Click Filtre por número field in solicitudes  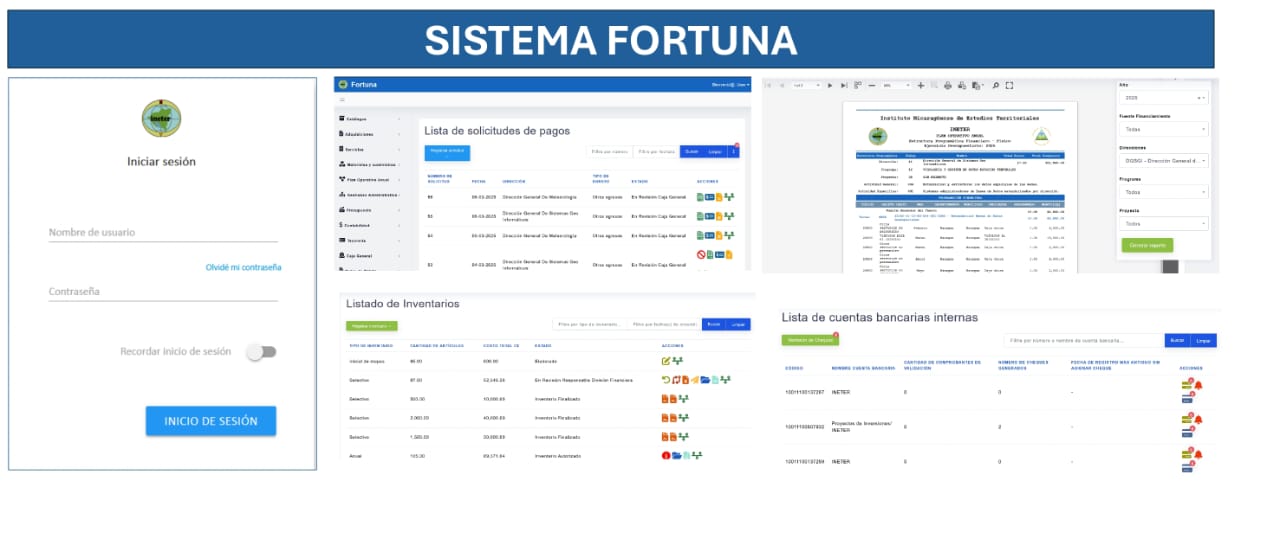609,151
